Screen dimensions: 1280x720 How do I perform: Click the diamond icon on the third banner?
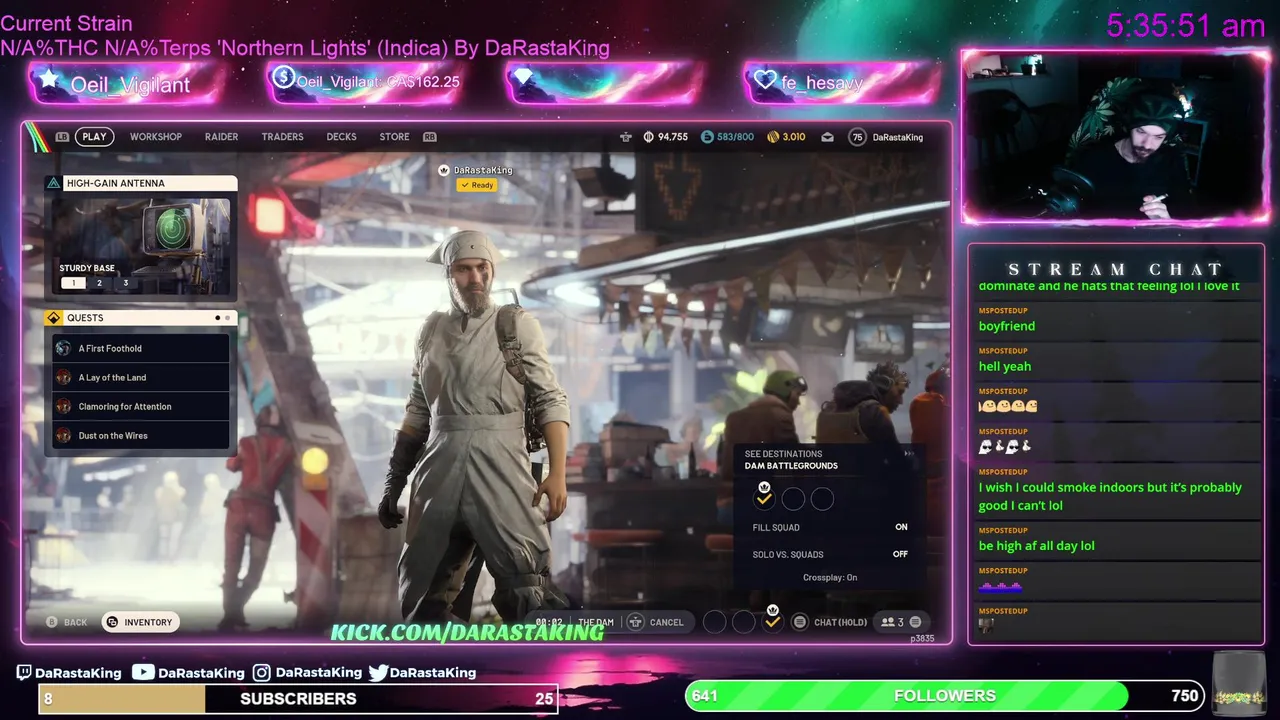524,77
